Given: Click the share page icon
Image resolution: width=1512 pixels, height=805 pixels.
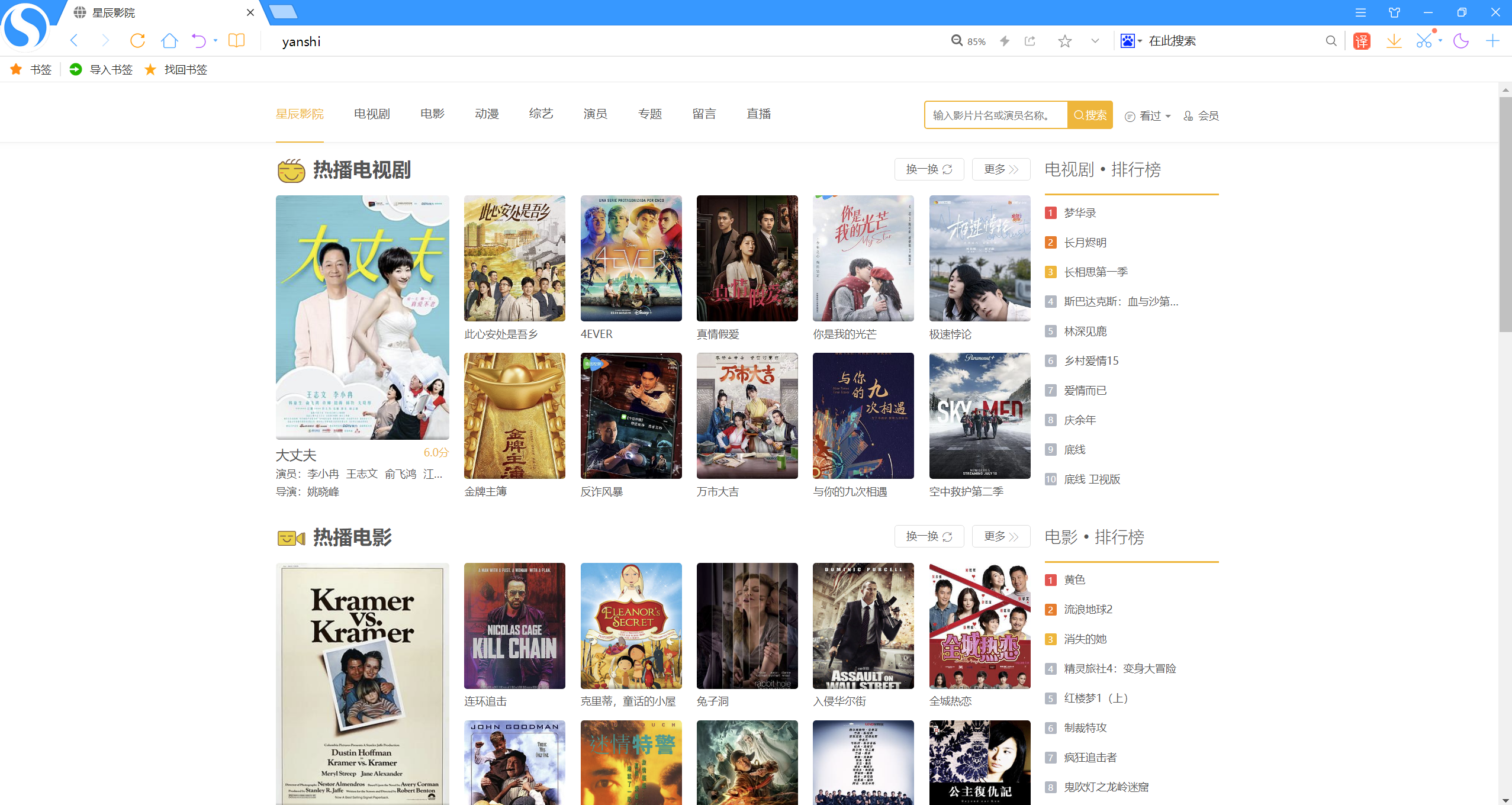Looking at the screenshot, I should [1030, 41].
